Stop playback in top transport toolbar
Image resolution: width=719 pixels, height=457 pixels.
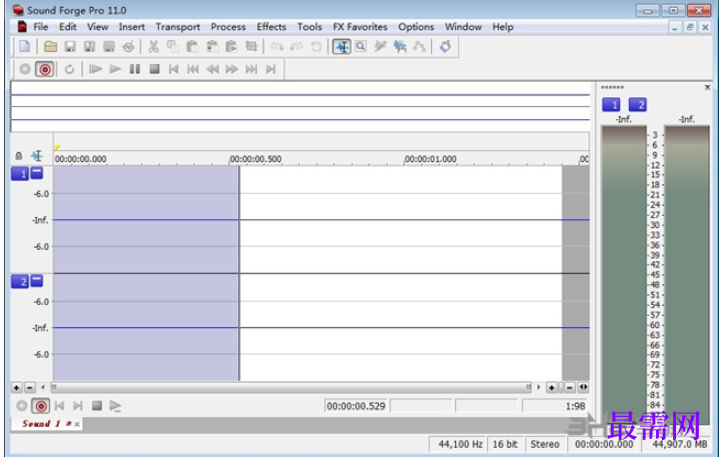tap(155, 69)
